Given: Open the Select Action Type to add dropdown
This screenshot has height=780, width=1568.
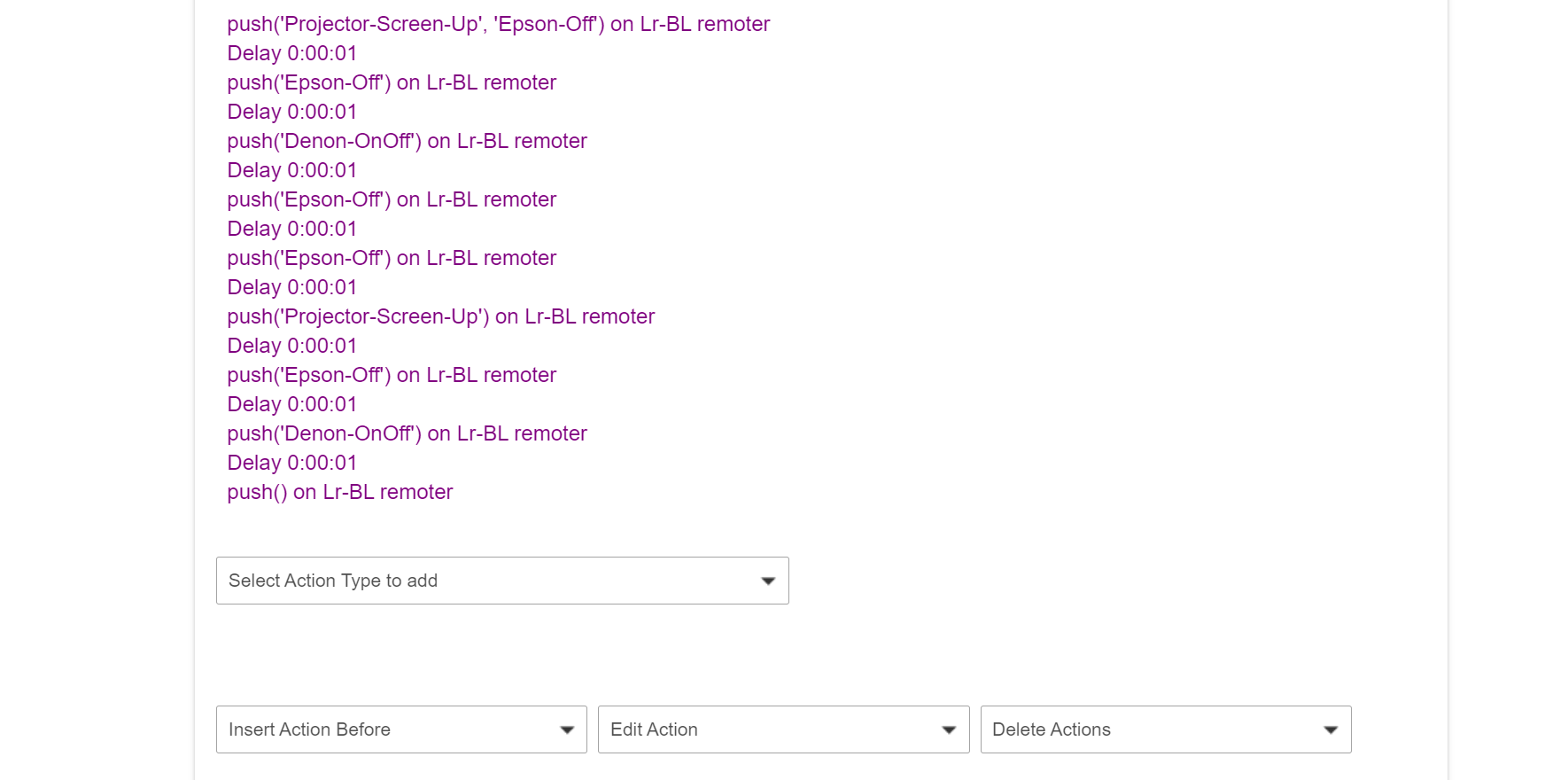Looking at the screenshot, I should [x=502, y=581].
